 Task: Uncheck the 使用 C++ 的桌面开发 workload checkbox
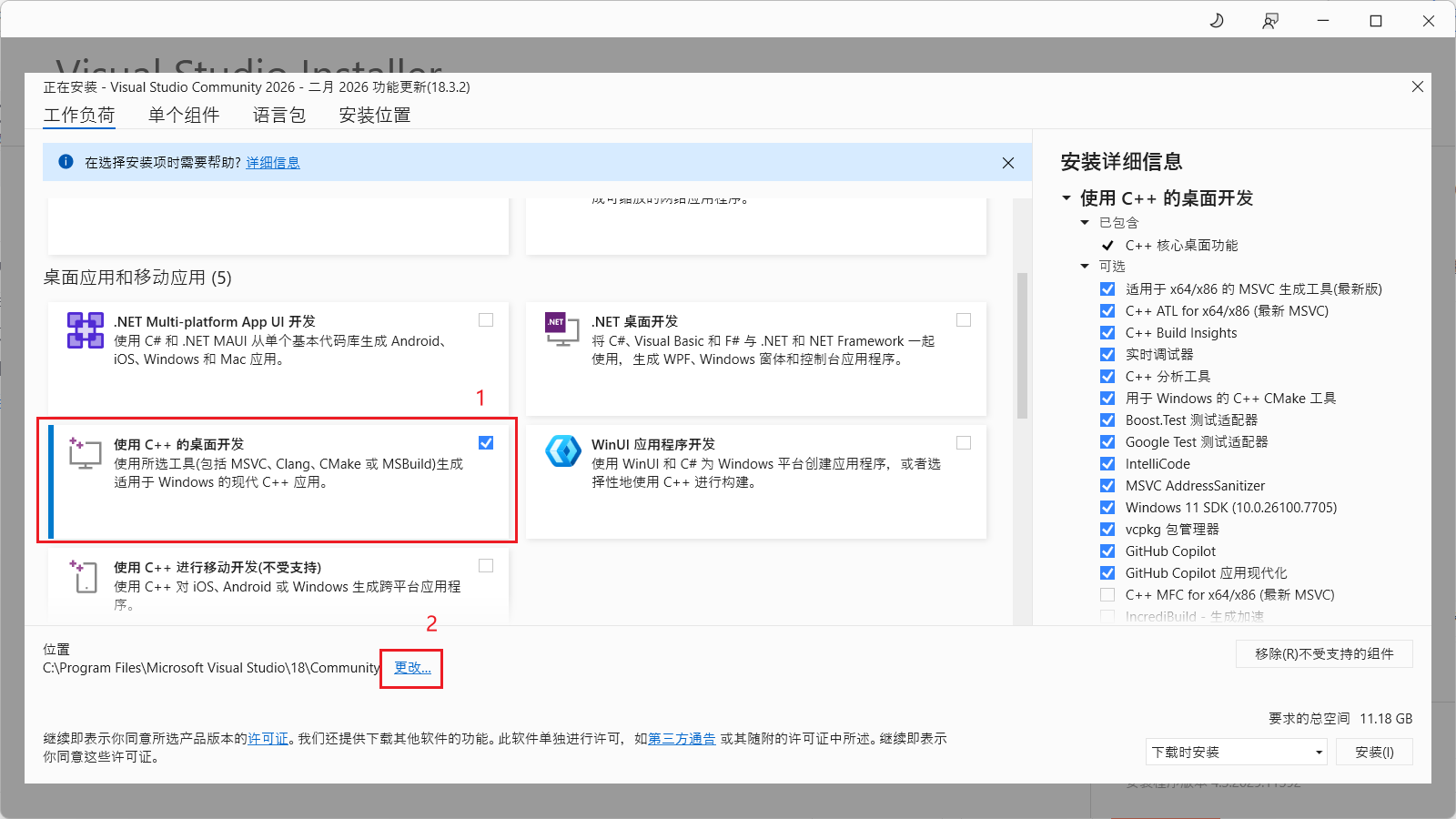(486, 443)
